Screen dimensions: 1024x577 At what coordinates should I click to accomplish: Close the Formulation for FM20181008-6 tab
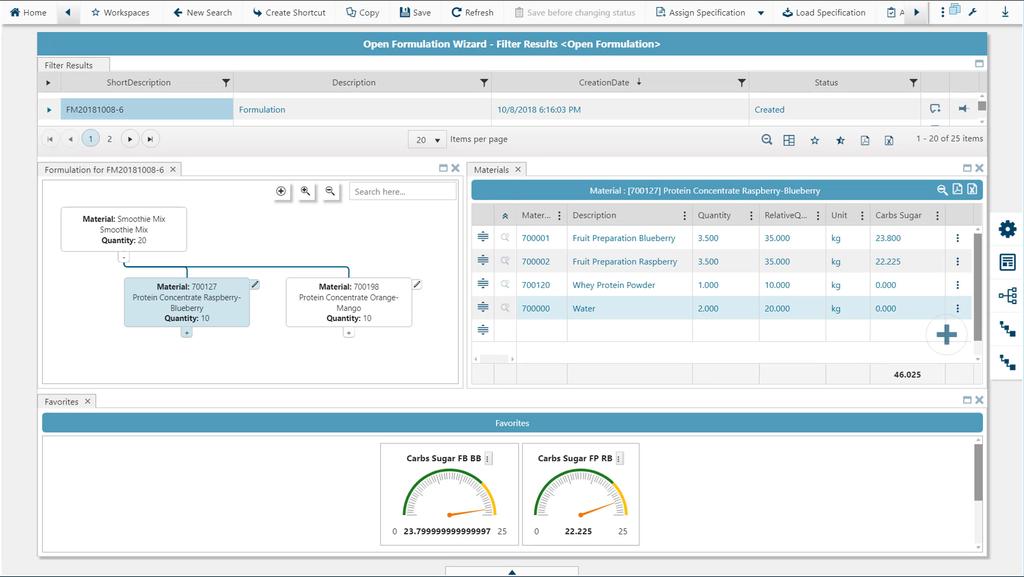pyautogui.click(x=173, y=170)
